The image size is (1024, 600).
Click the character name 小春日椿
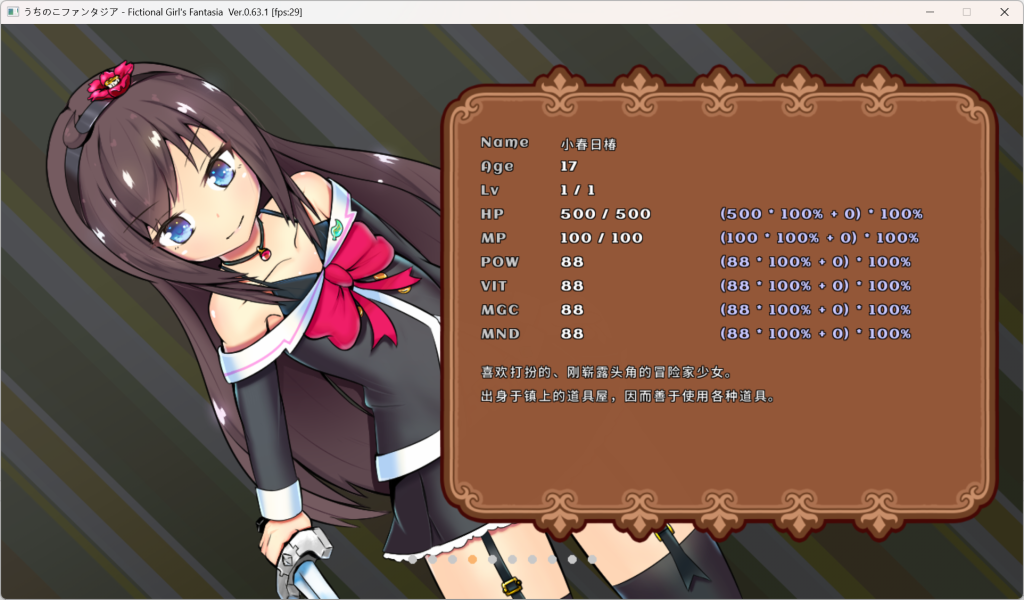[589, 142]
